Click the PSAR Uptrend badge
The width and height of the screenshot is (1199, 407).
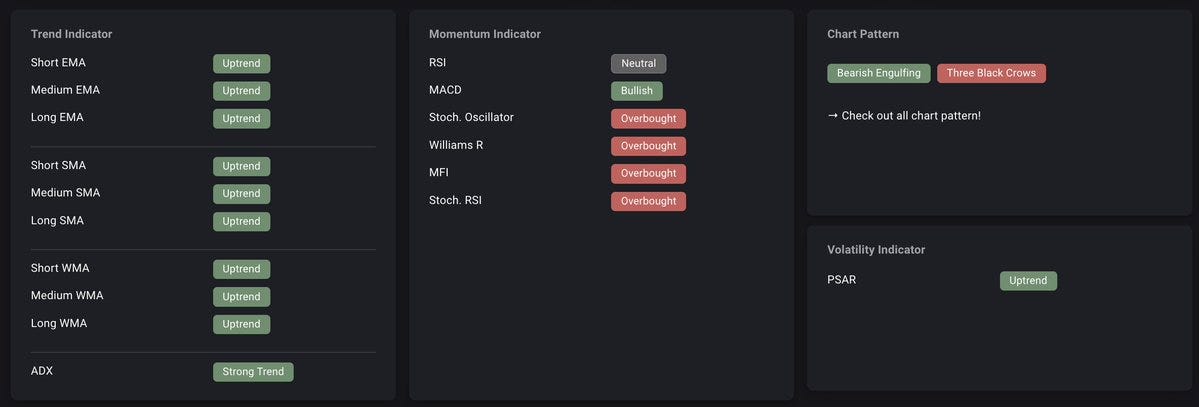[x=1028, y=281]
